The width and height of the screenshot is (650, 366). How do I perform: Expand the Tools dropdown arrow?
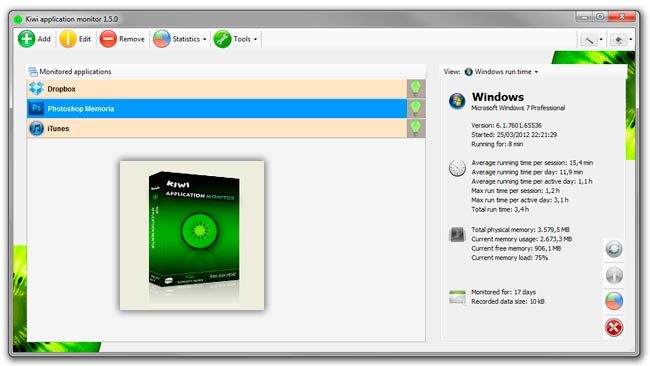pos(255,39)
